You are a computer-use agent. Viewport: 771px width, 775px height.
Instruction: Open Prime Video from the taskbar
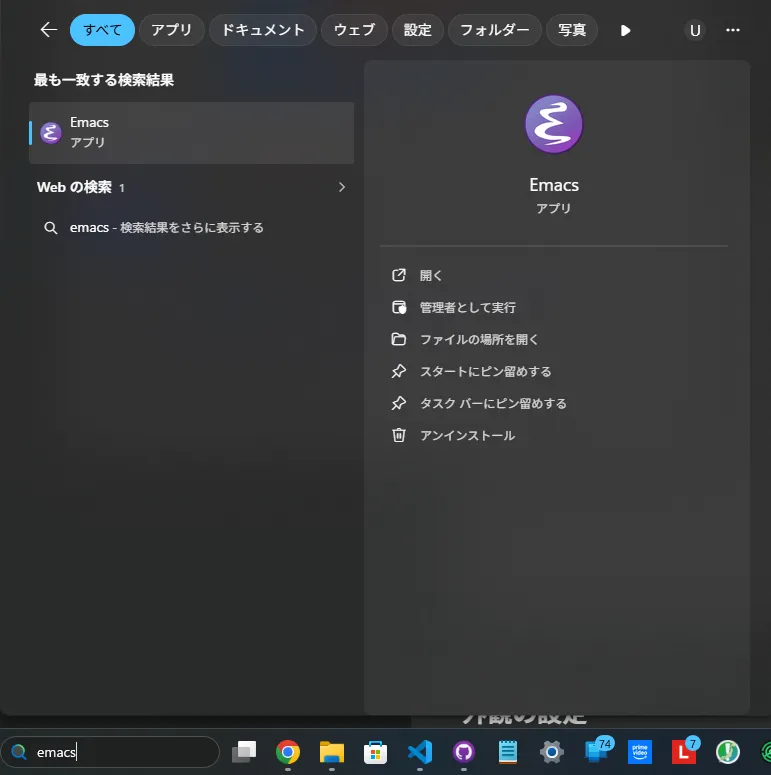640,752
